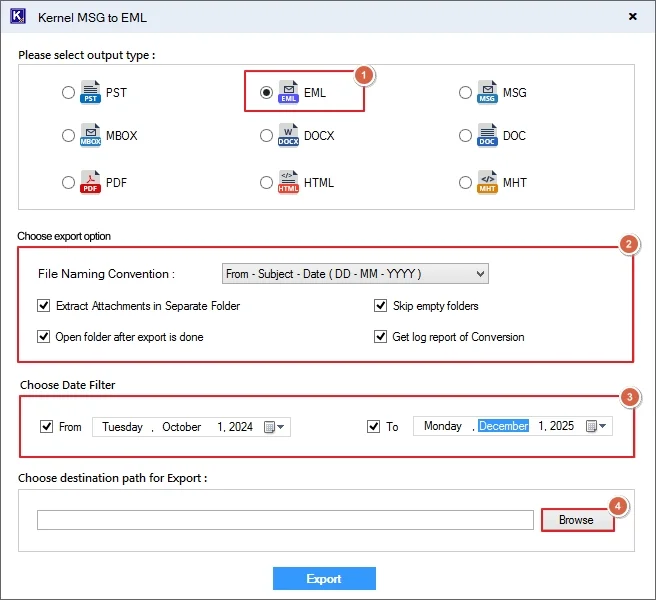The image size is (656, 600).
Task: Expand the To date dropdown arrow
Action: [602, 426]
